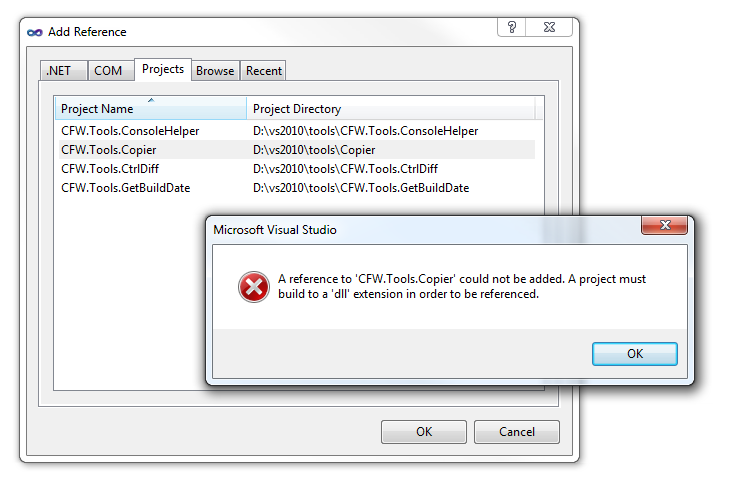
Task: Sort by Project Name column header
Action: click(150, 108)
